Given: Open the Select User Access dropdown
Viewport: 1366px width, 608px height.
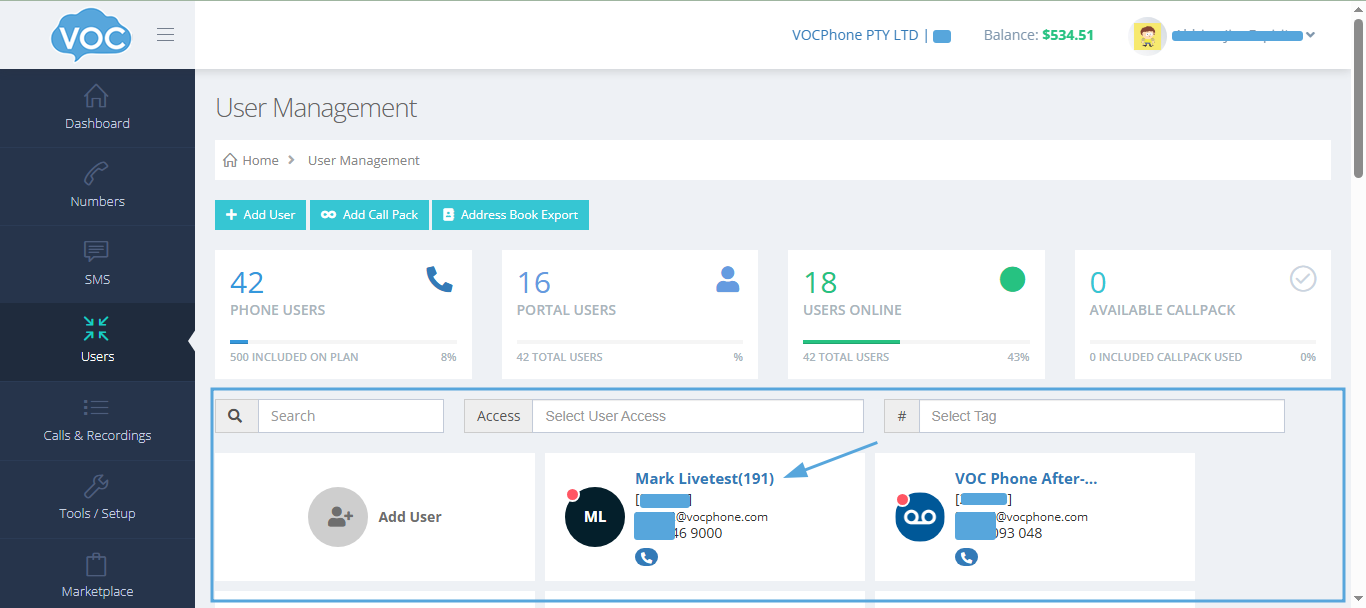Looking at the screenshot, I should 697,416.
